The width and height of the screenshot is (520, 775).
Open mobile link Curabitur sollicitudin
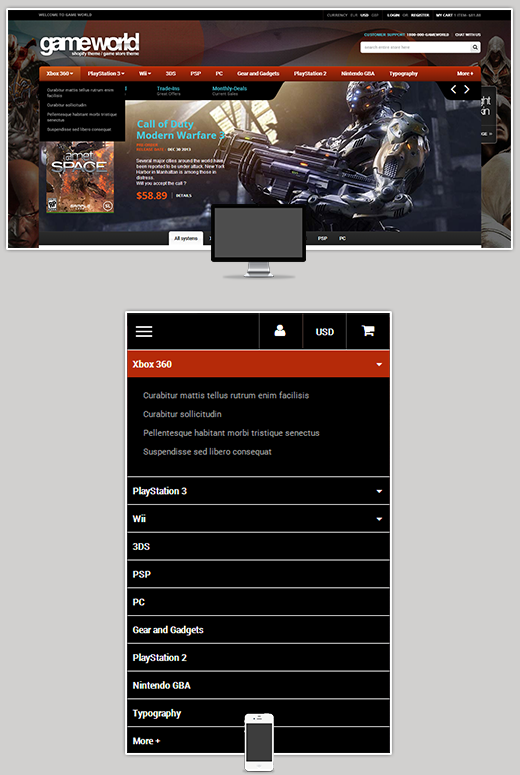click(182, 414)
